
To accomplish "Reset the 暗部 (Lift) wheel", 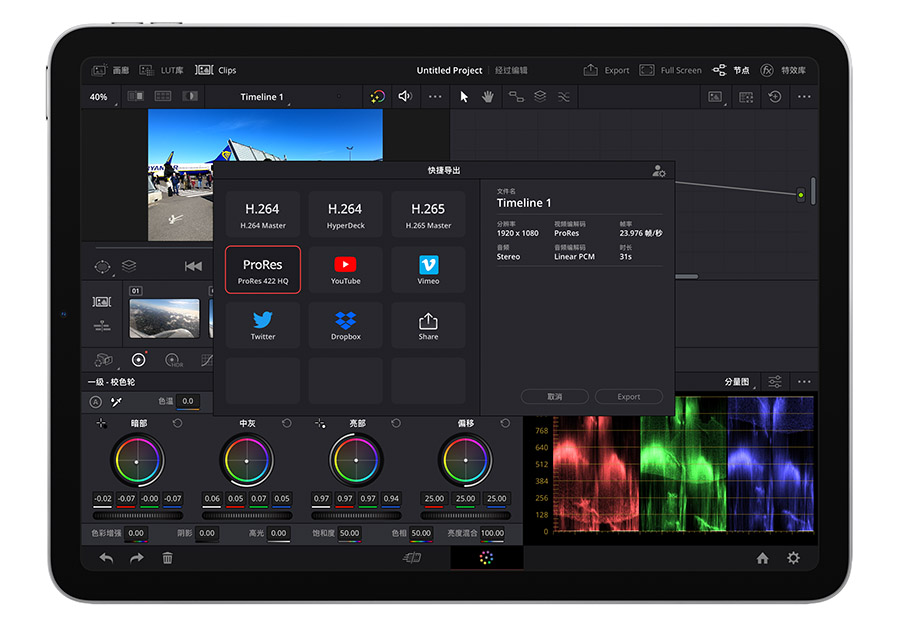I will [177, 423].
